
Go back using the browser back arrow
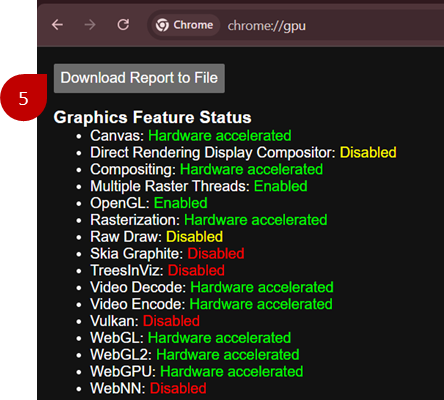[57, 25]
